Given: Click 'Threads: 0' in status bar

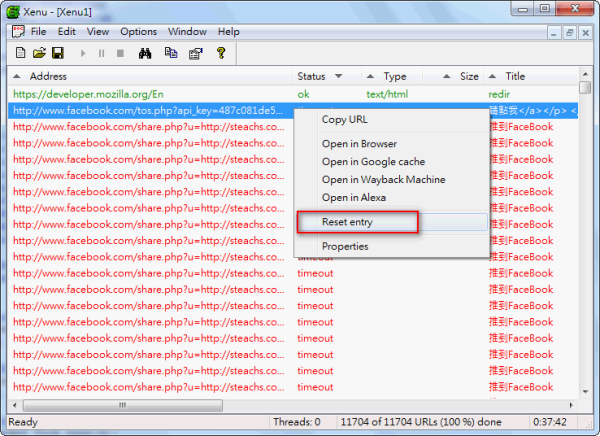Looking at the screenshot, I should pyautogui.click(x=297, y=422).
